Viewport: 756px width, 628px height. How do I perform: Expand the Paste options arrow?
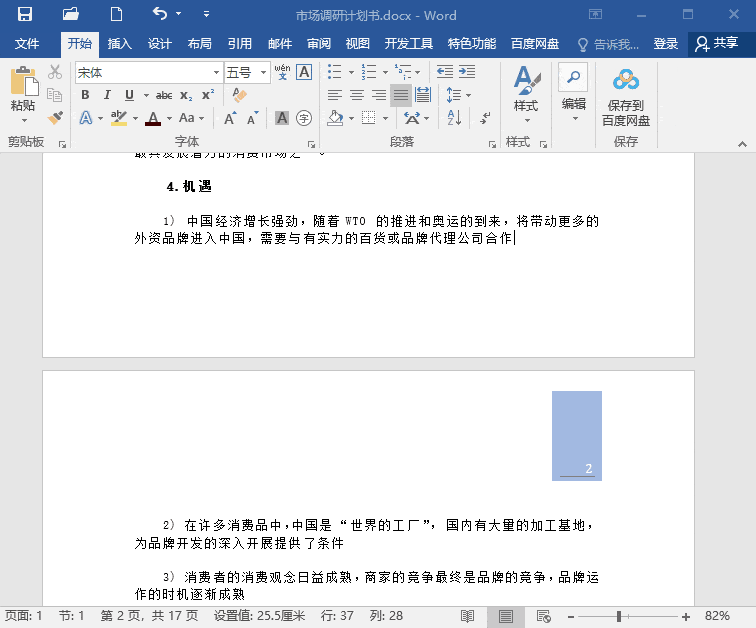(24, 120)
